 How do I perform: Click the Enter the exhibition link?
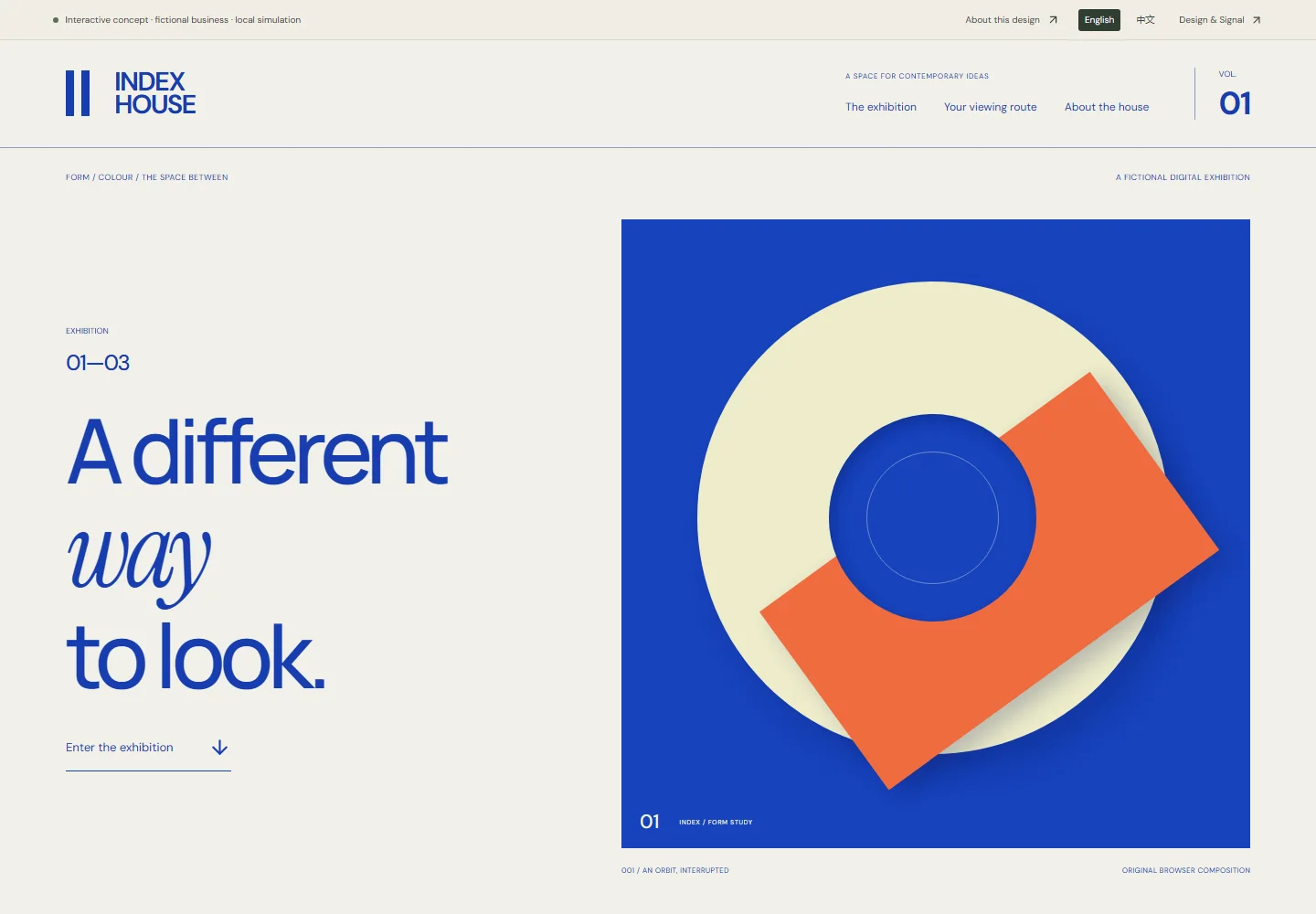(148, 749)
